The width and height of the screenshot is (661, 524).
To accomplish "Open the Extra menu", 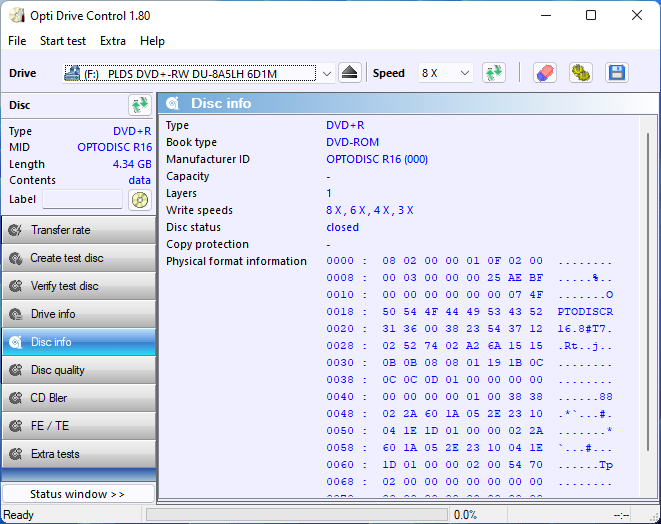I will [x=113, y=41].
